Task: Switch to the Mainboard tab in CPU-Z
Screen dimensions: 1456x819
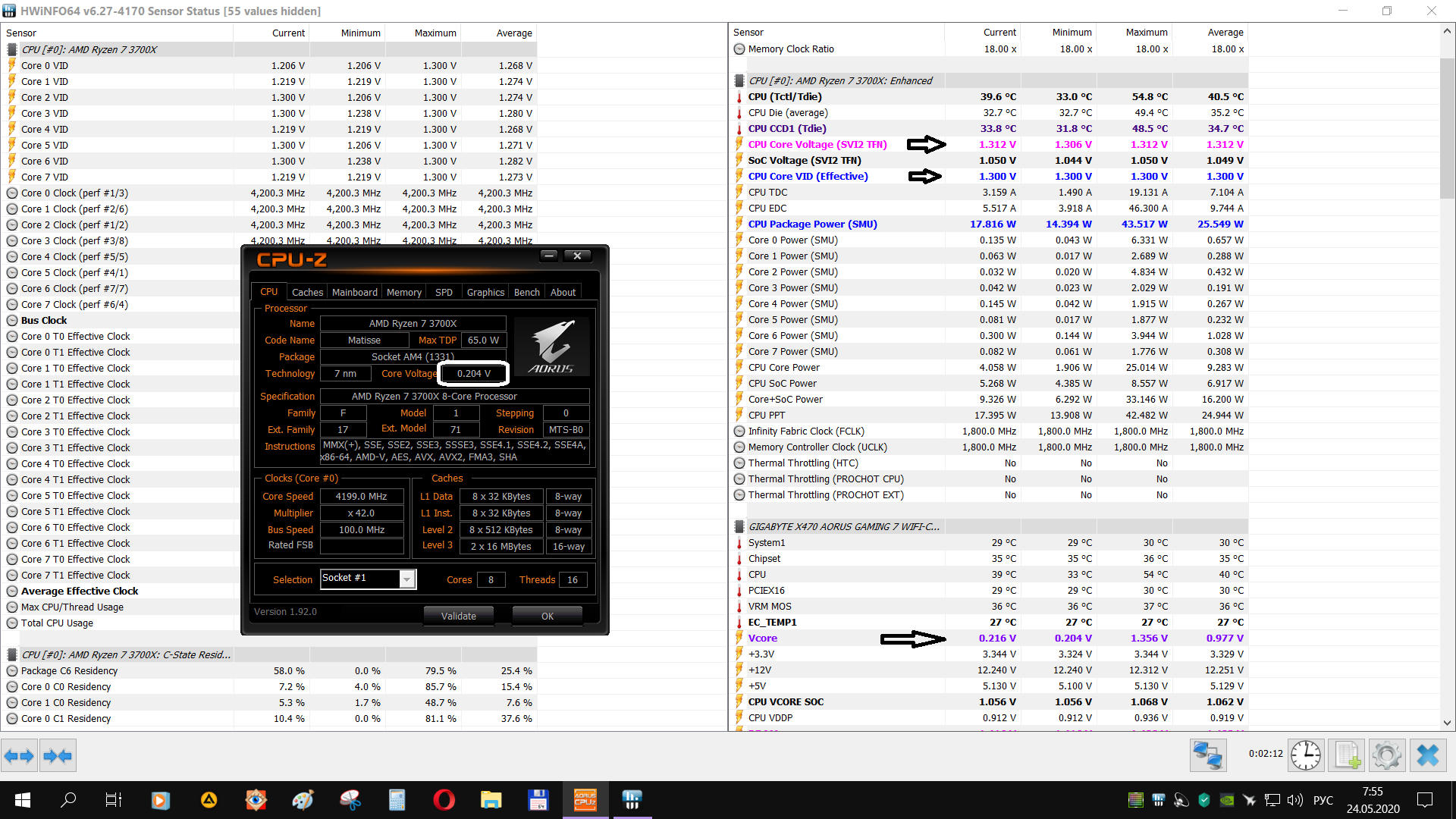Action: pos(354,292)
